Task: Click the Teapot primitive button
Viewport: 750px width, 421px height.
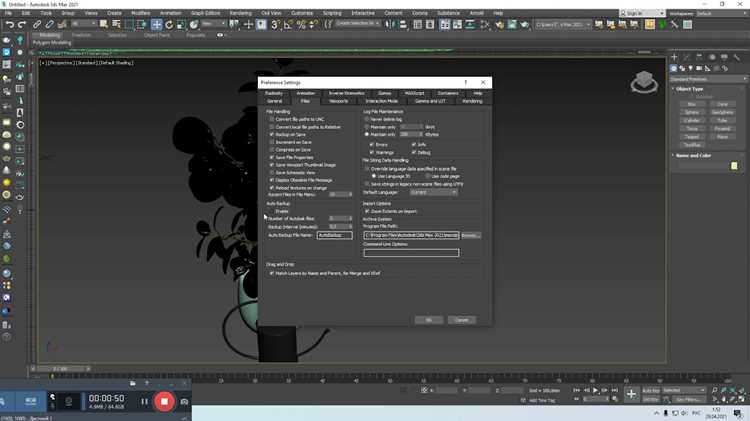Action: (x=692, y=137)
